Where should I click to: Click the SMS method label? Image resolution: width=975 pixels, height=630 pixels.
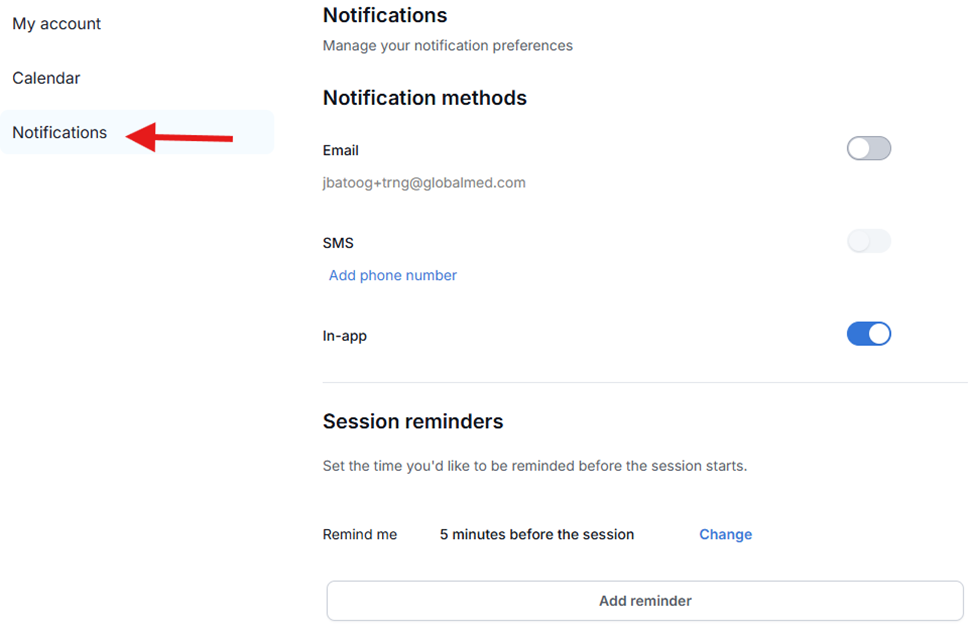pos(338,243)
